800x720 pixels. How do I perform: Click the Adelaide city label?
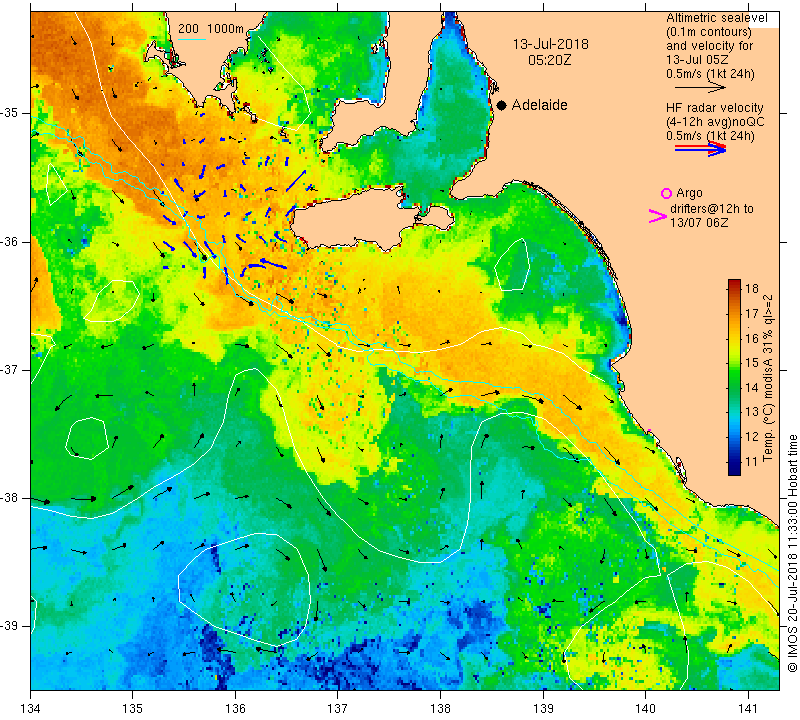point(539,105)
